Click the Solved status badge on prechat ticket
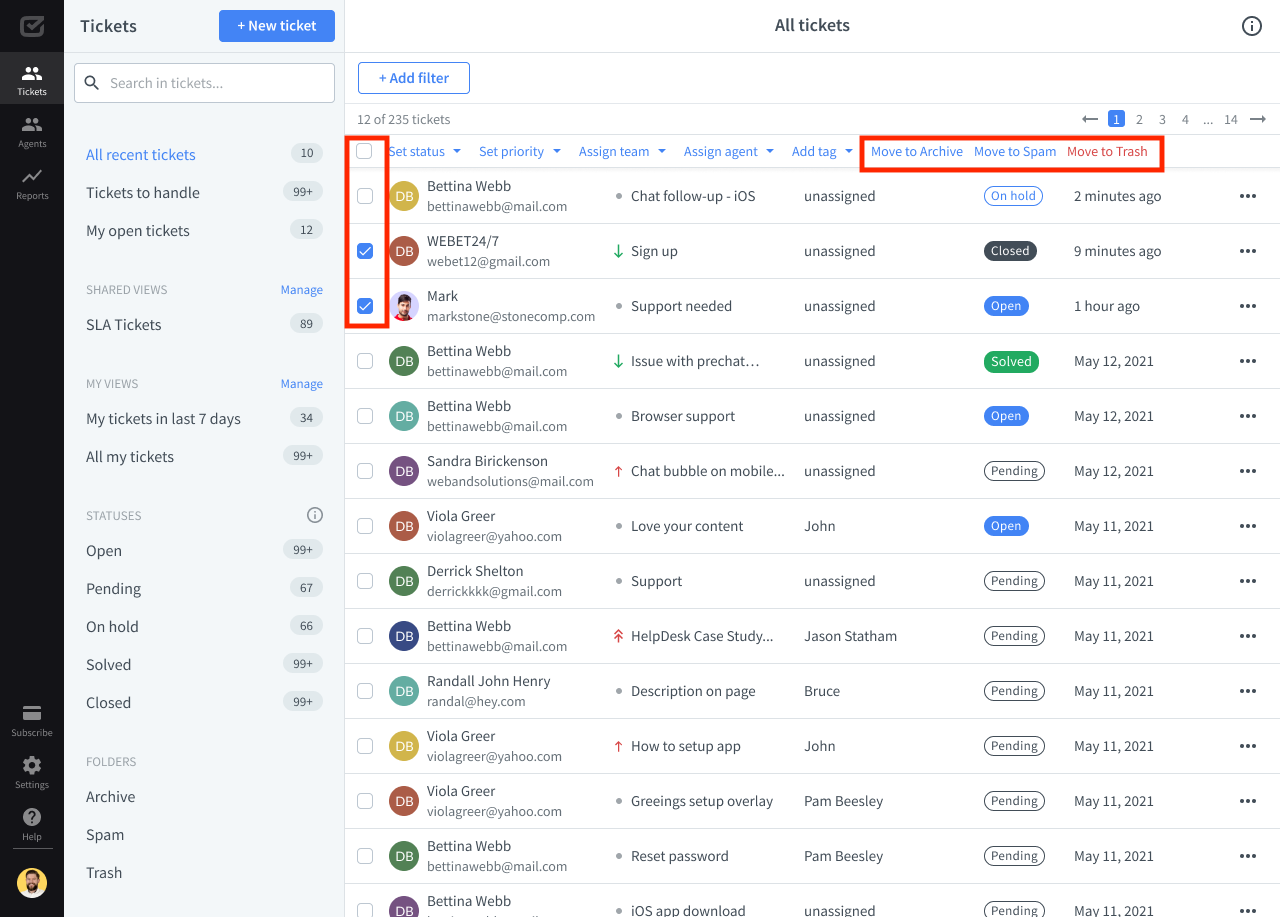 1011,361
